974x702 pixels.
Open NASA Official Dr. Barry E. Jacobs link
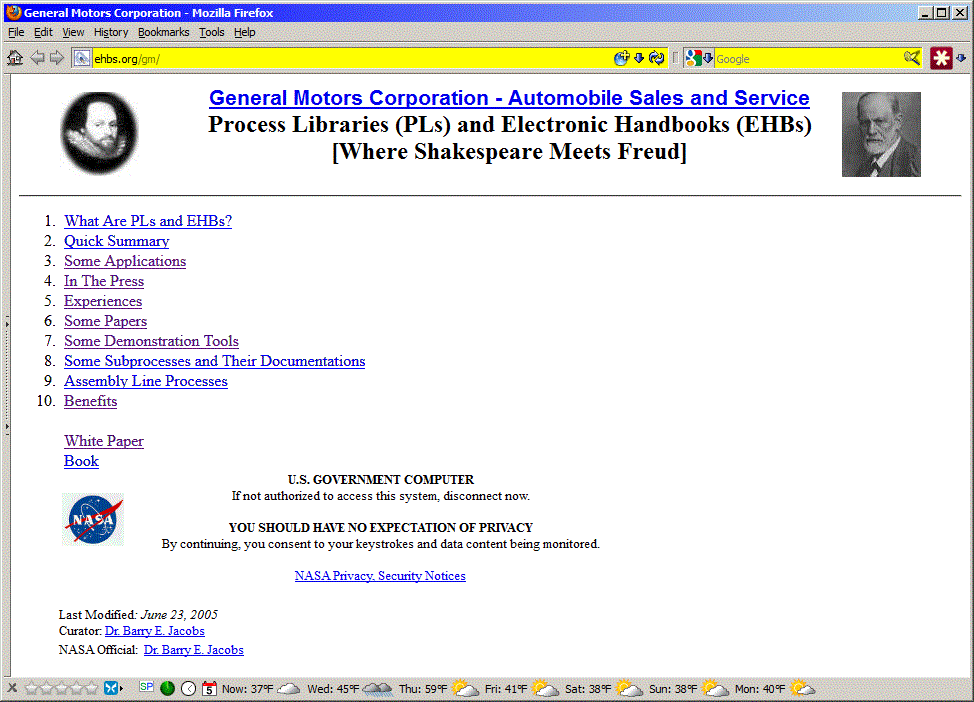click(193, 650)
